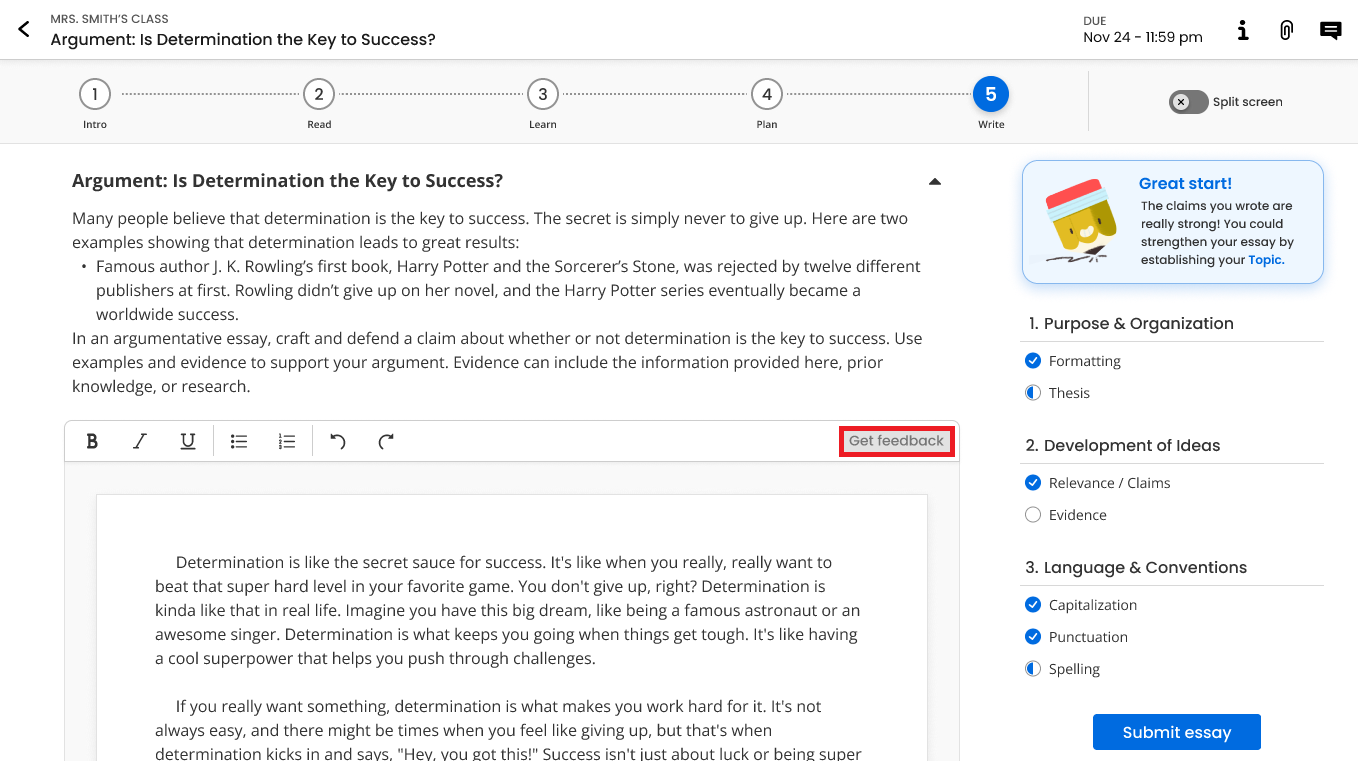Insert a bulleted list

click(239, 441)
